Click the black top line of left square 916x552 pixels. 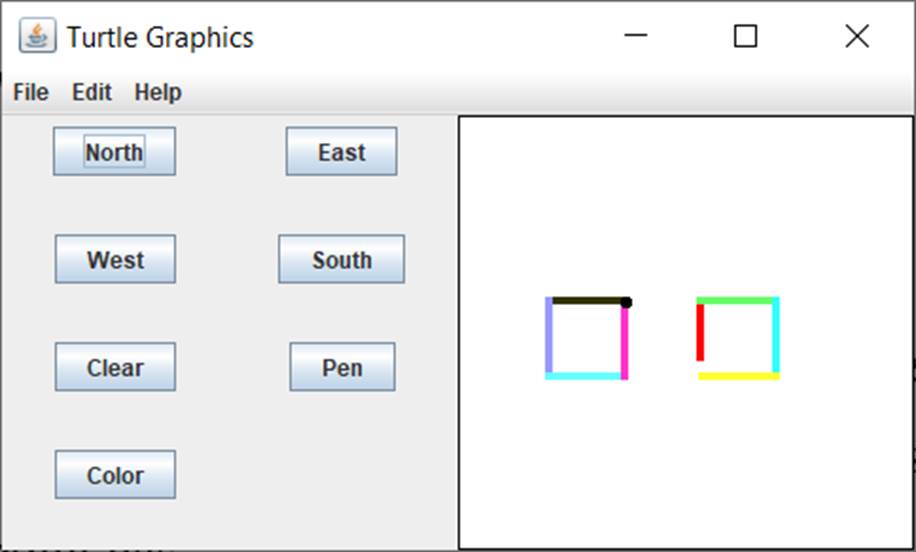(586, 300)
